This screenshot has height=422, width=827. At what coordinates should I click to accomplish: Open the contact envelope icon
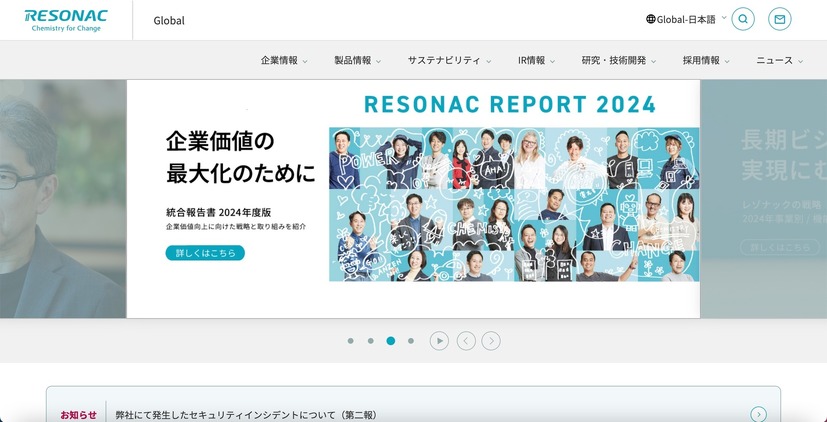780,19
